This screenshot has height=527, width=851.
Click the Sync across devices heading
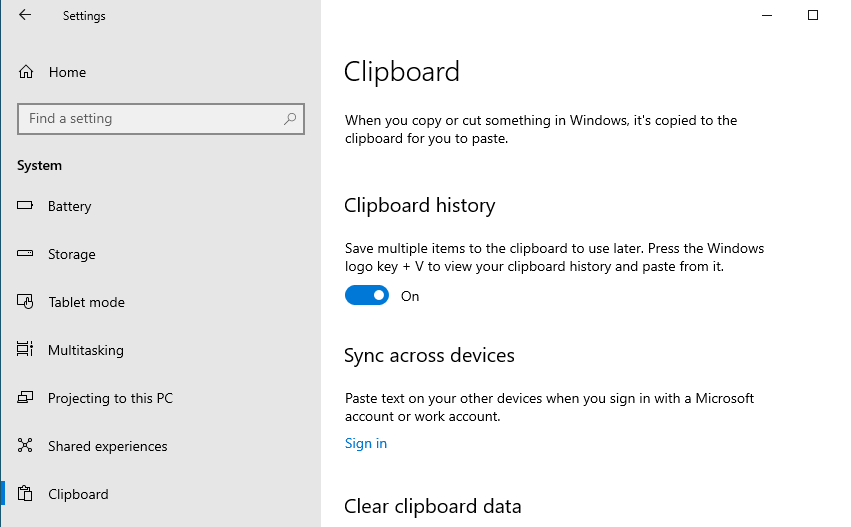429,355
